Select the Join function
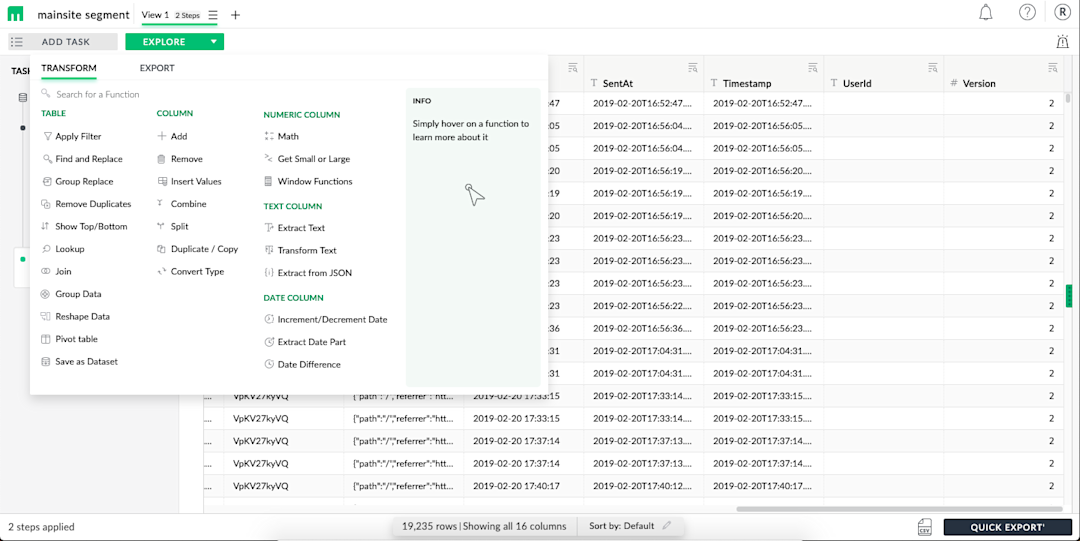The height and width of the screenshot is (541, 1080). point(56,272)
